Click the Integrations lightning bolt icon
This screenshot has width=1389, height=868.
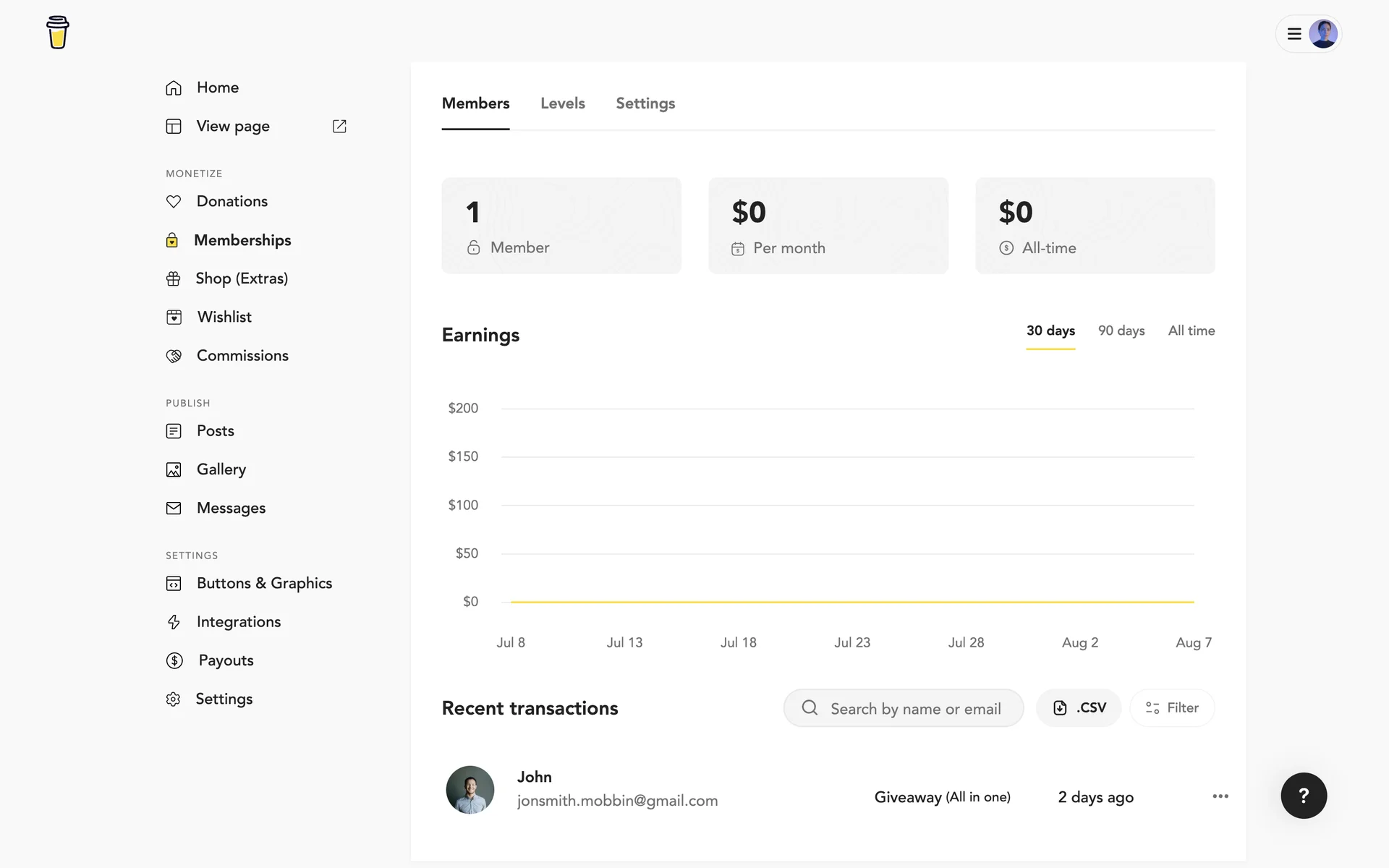click(174, 622)
